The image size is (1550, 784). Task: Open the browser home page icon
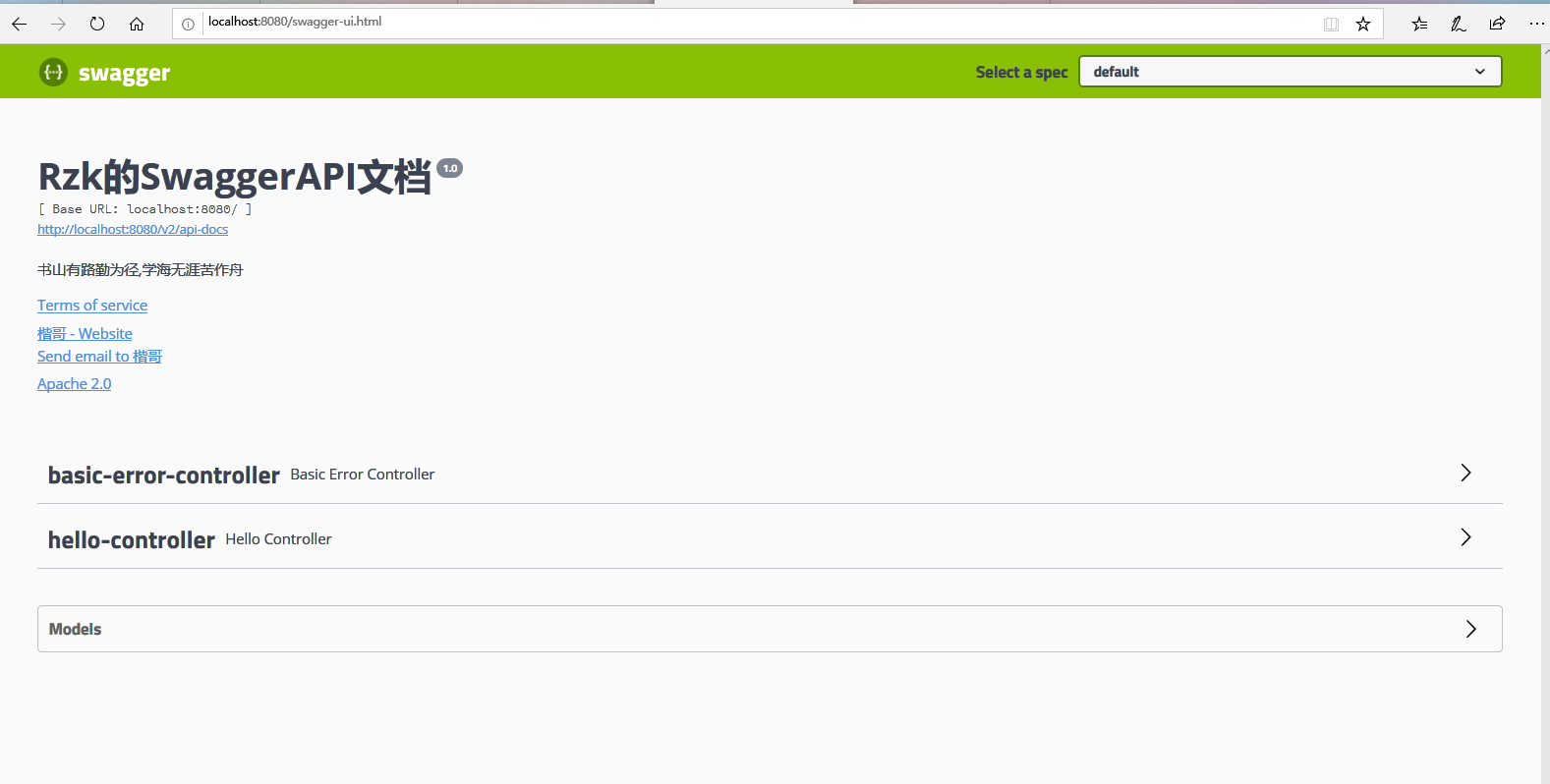[x=137, y=25]
